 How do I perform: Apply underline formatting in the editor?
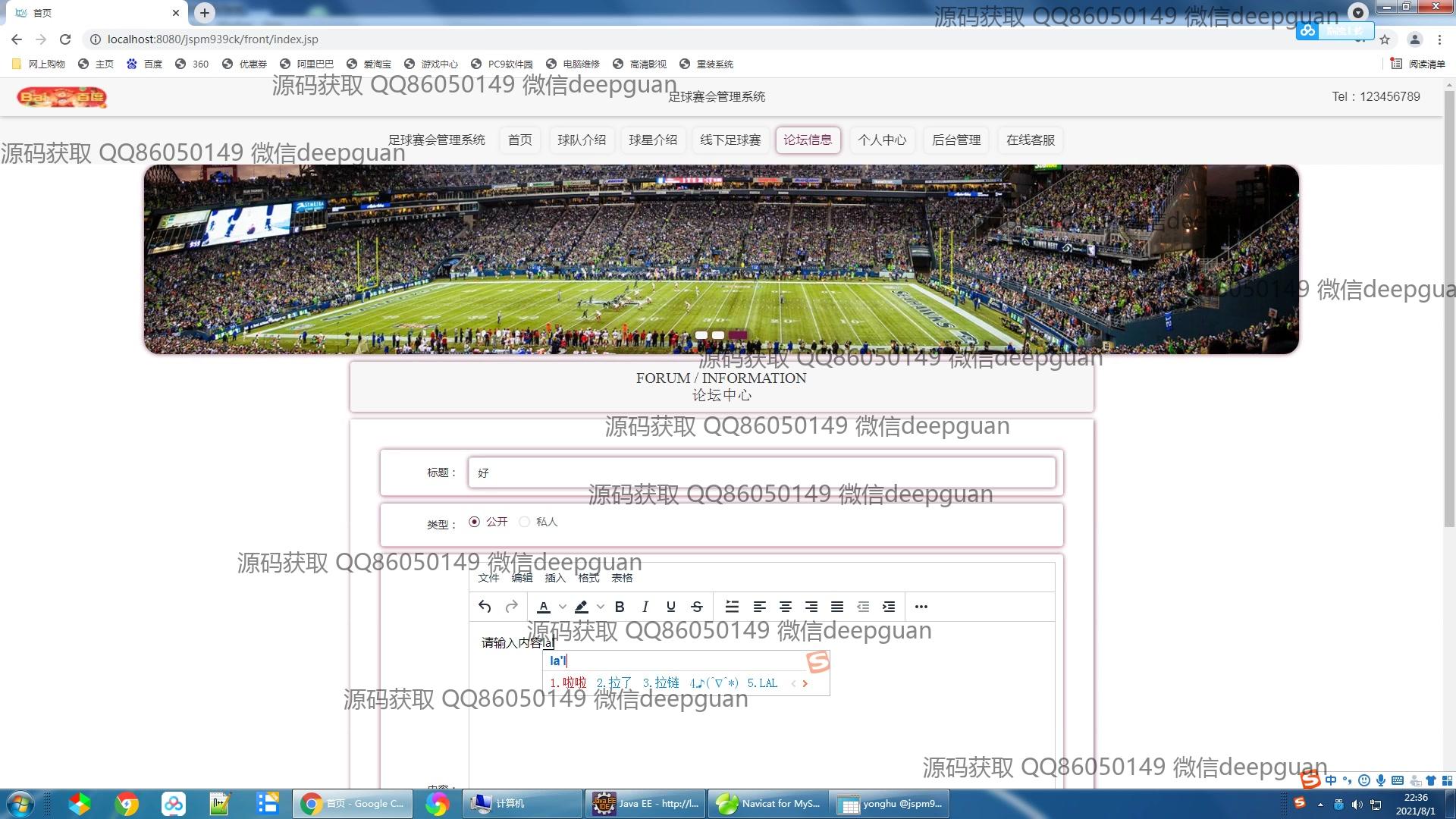coord(670,607)
